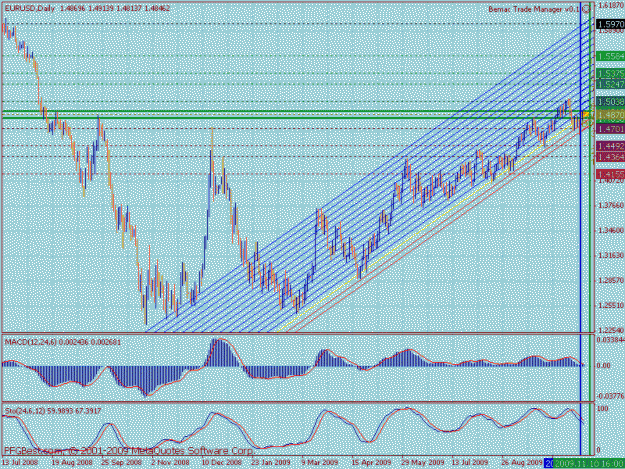Click the 13 Jul 2008 date label
The width and height of the screenshot is (625, 469).
point(20,462)
